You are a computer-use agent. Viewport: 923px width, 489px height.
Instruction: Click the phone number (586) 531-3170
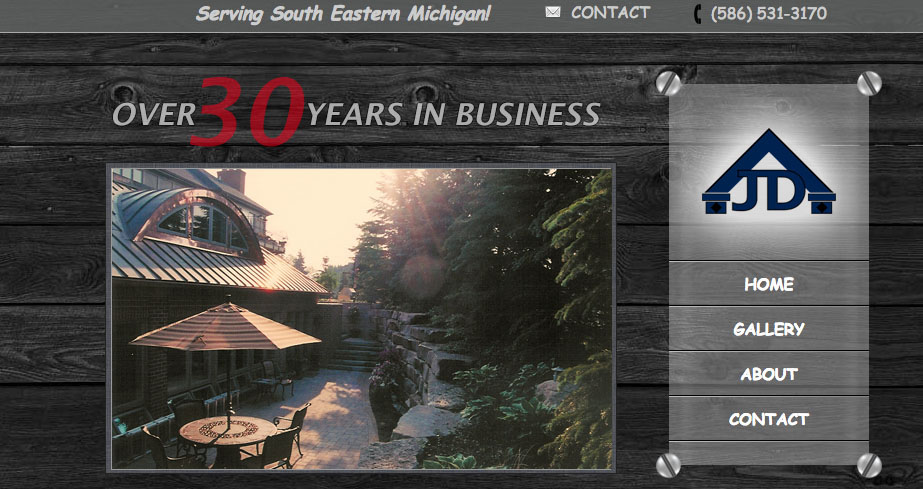click(768, 14)
